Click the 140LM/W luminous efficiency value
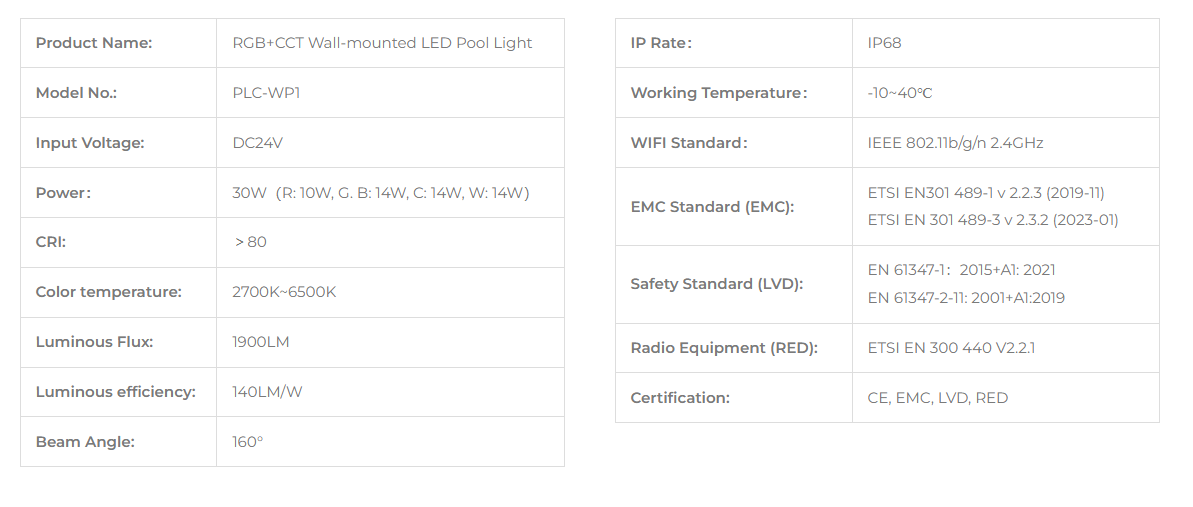The height and width of the screenshot is (507, 1193). click(267, 392)
